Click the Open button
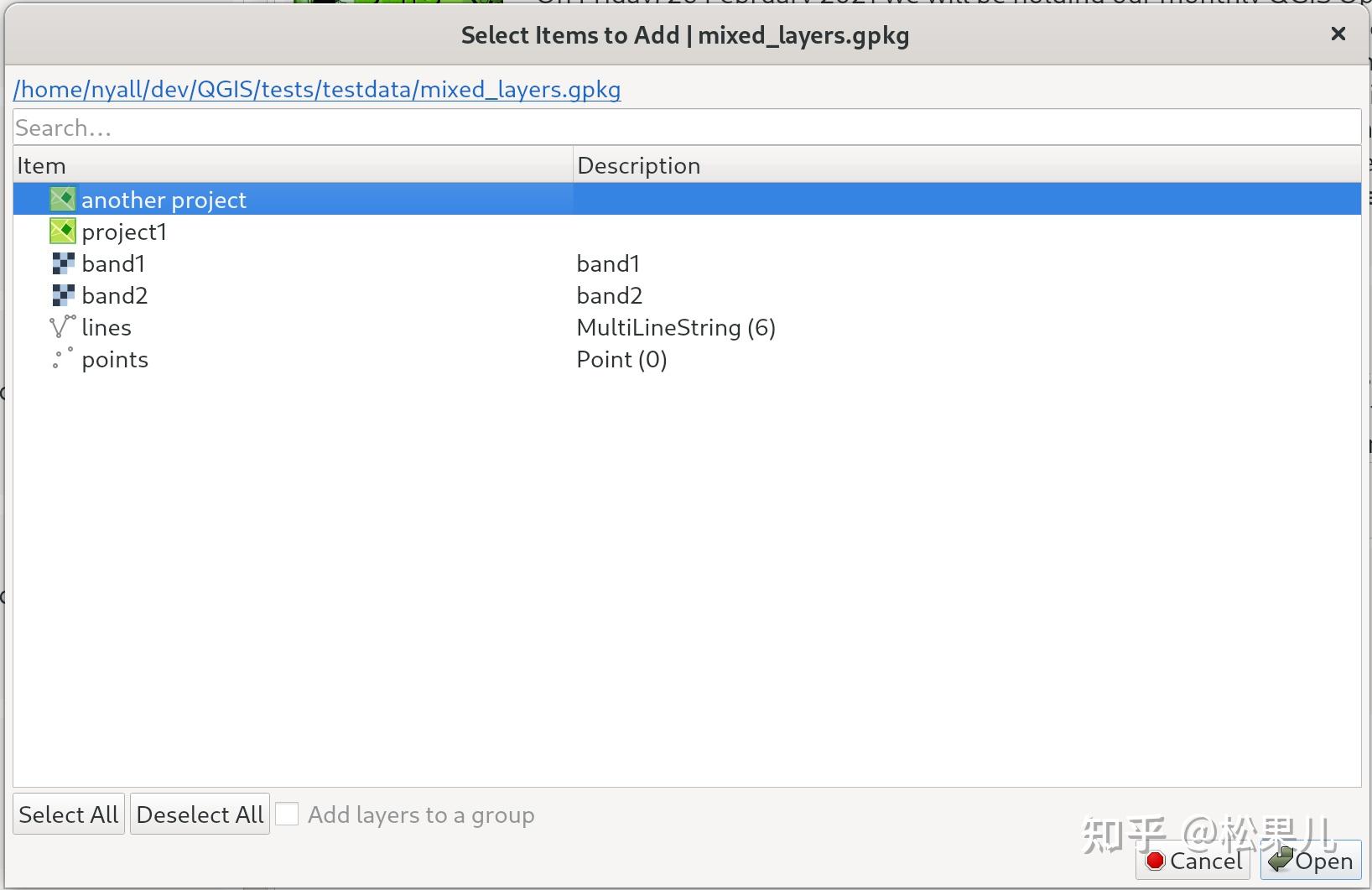The height and width of the screenshot is (890, 1372). (x=1311, y=861)
